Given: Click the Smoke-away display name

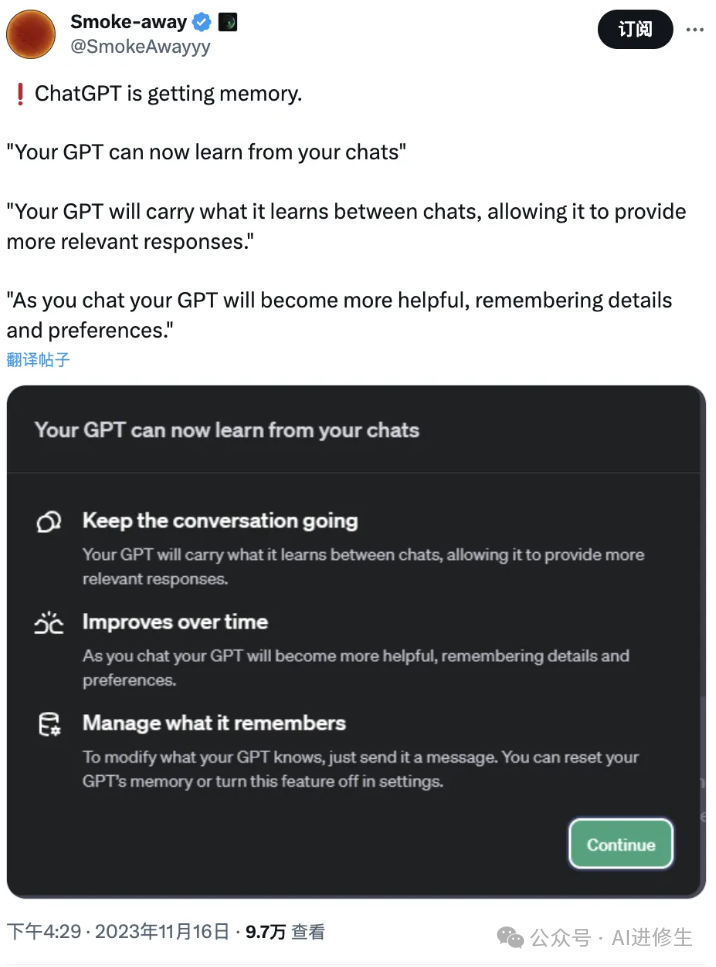Looking at the screenshot, I should tap(128, 22).
